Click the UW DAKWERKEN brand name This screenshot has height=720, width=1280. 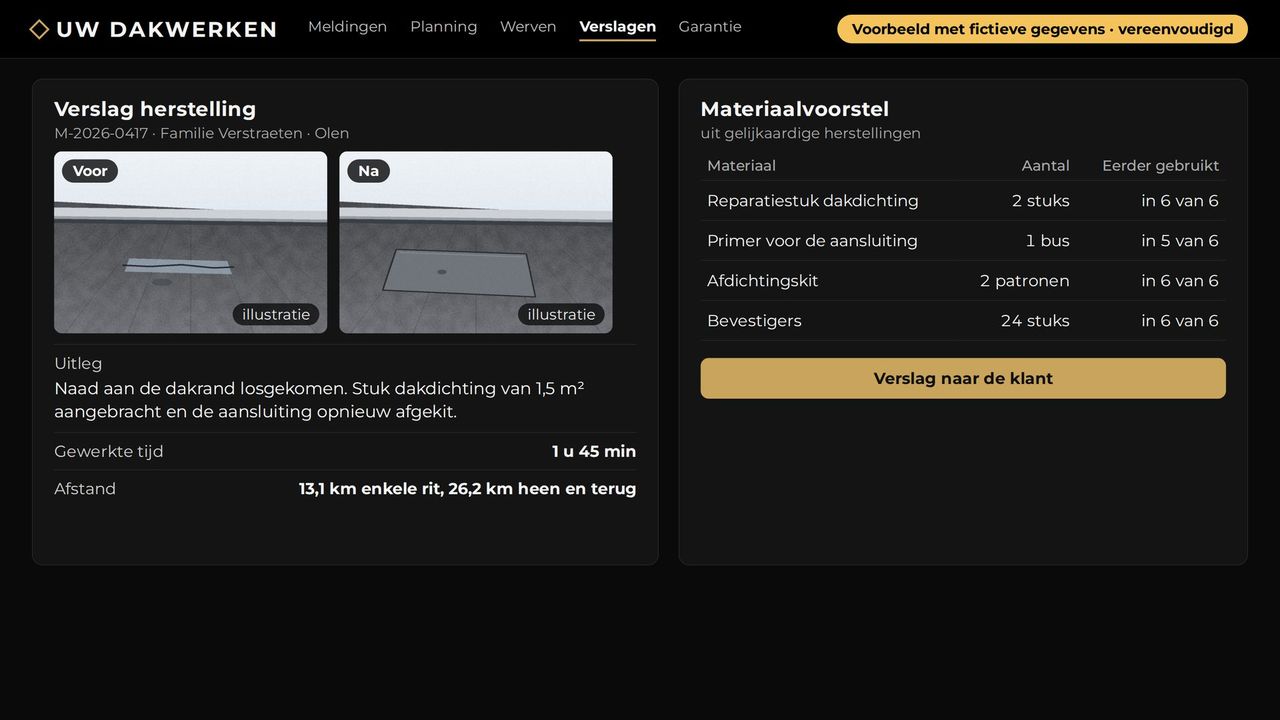(166, 29)
